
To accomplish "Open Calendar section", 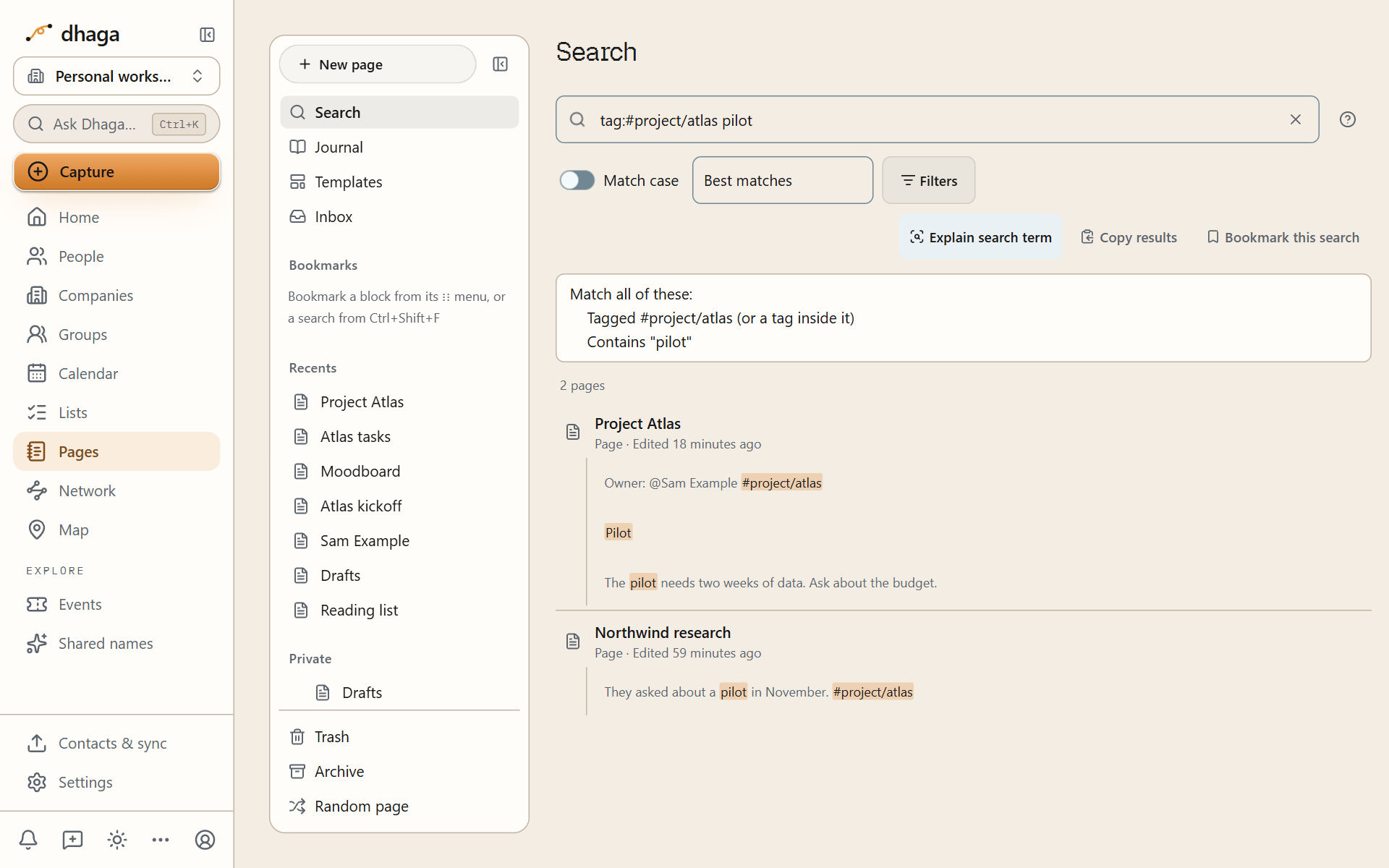I will 116,373.
